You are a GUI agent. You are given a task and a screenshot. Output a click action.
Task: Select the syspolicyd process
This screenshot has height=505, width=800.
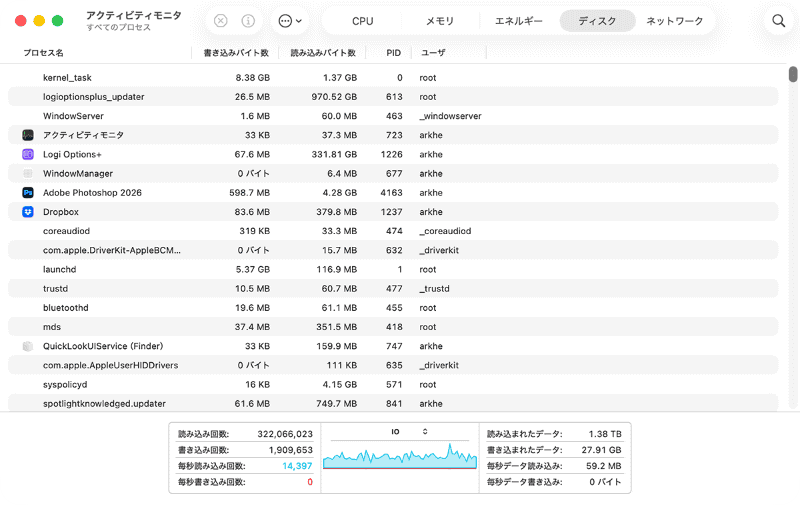(393, 385)
